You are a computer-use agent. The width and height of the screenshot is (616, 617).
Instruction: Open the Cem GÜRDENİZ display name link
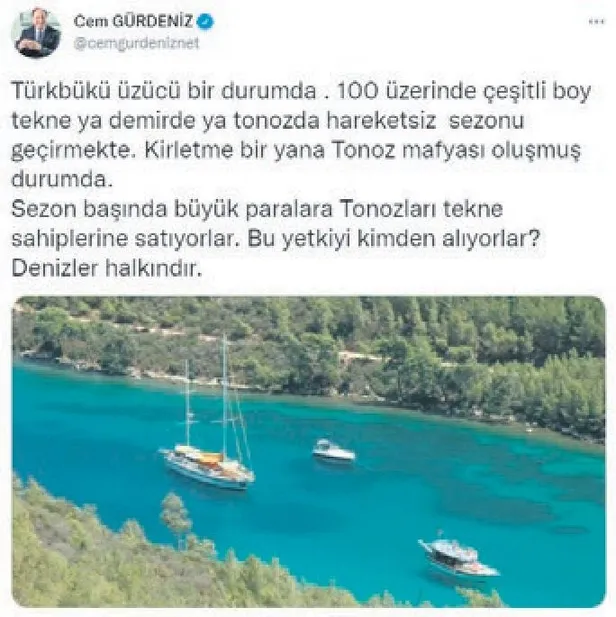click(133, 21)
